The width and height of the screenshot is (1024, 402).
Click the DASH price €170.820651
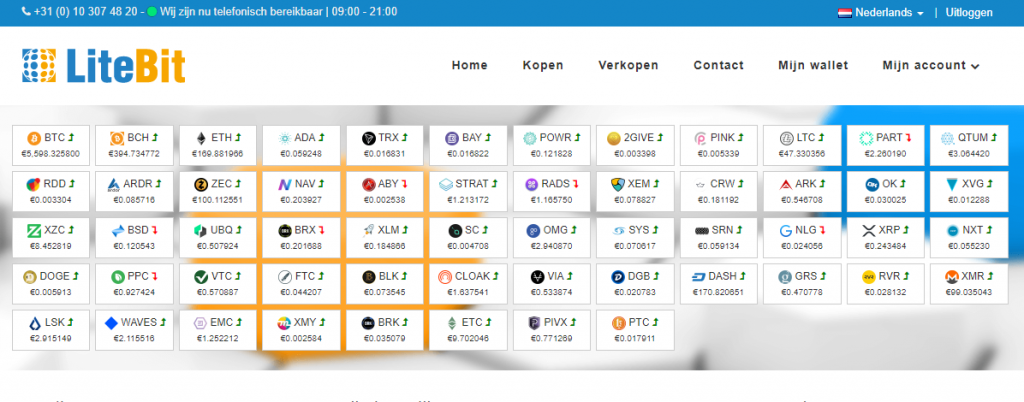[718, 292]
